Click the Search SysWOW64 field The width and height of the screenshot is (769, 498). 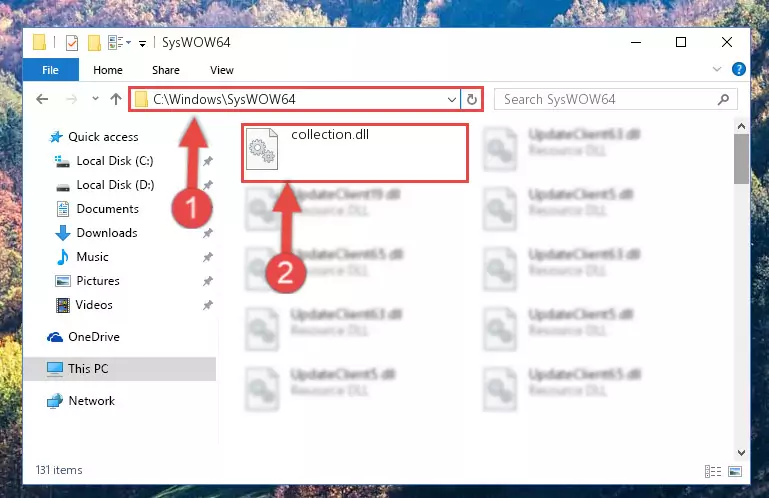[x=615, y=100]
